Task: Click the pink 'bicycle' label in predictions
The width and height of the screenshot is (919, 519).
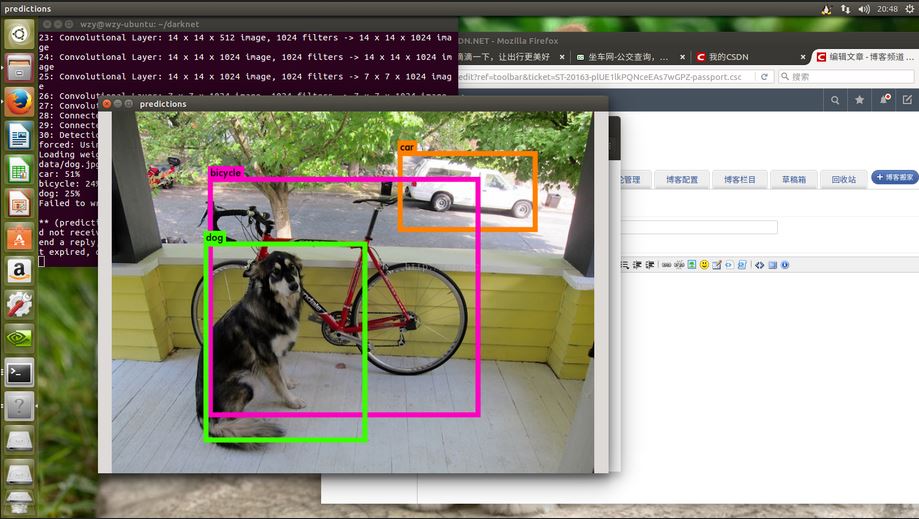Action: coord(226,173)
